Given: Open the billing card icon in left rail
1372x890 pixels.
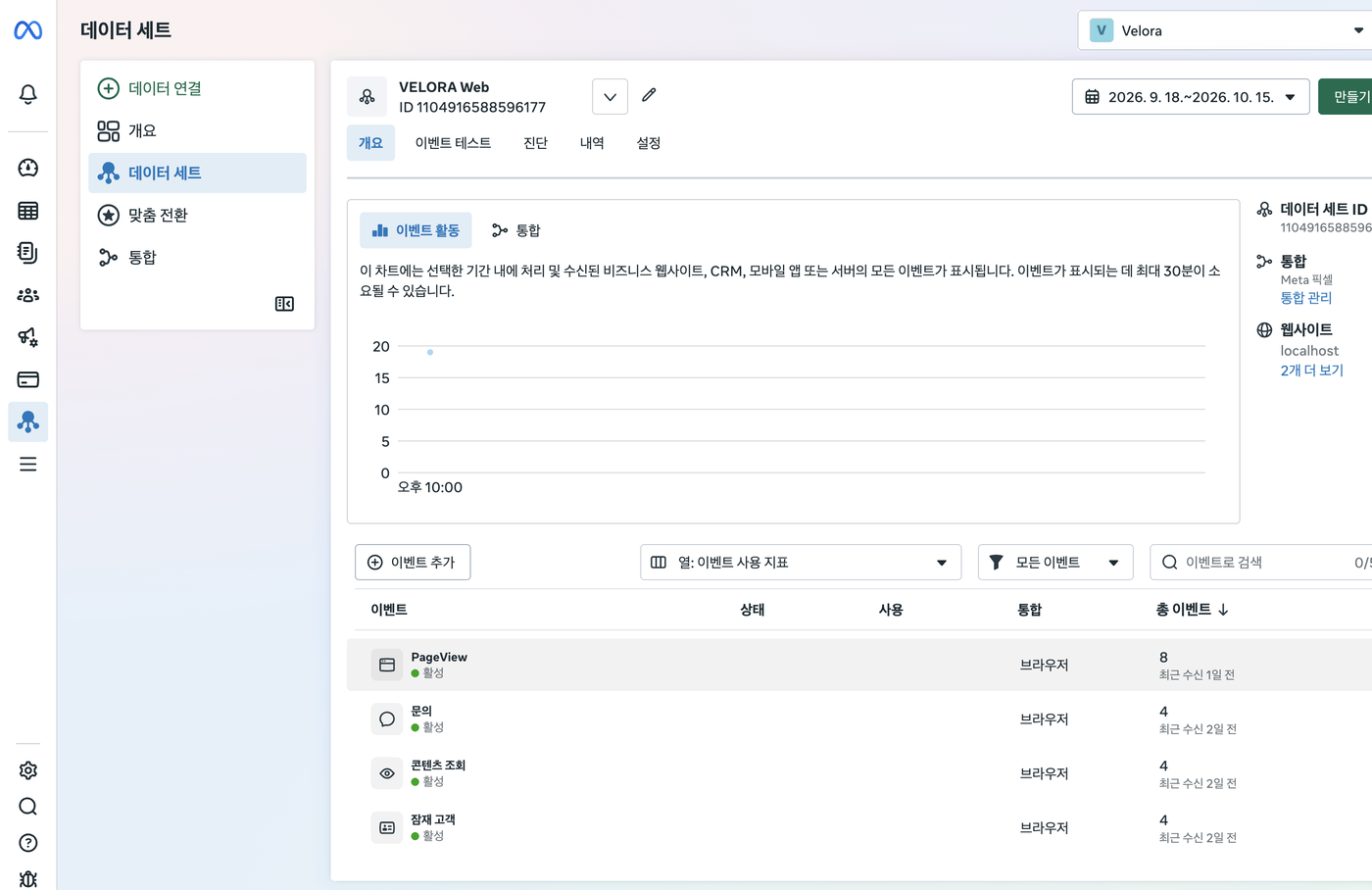Looking at the screenshot, I should point(27,379).
